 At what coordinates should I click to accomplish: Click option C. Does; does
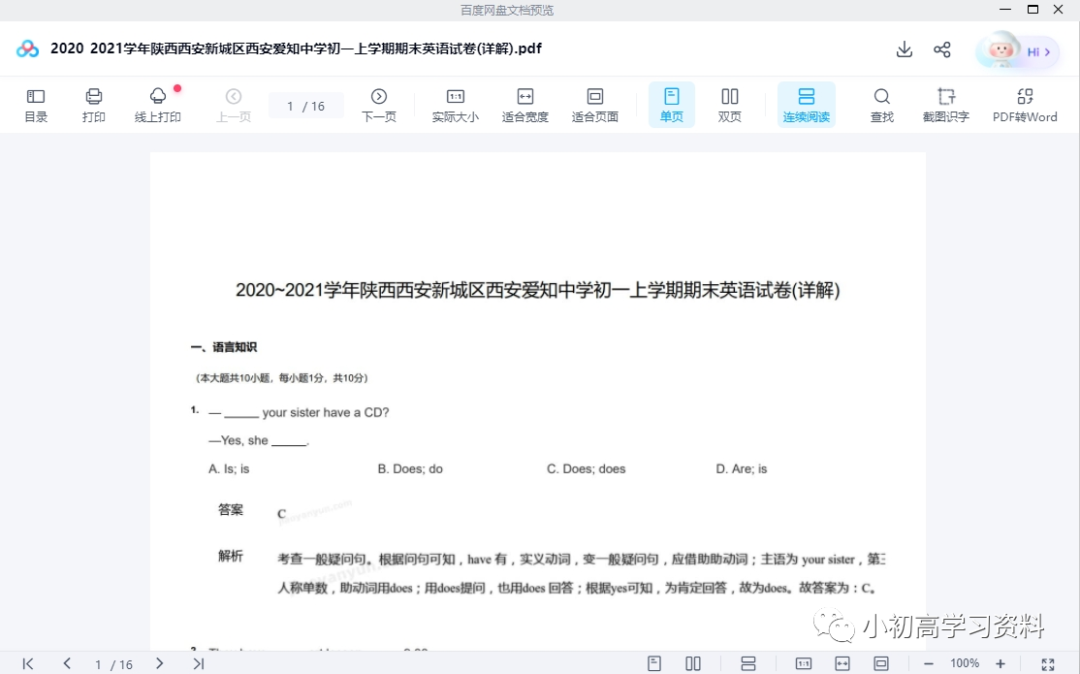pos(586,469)
